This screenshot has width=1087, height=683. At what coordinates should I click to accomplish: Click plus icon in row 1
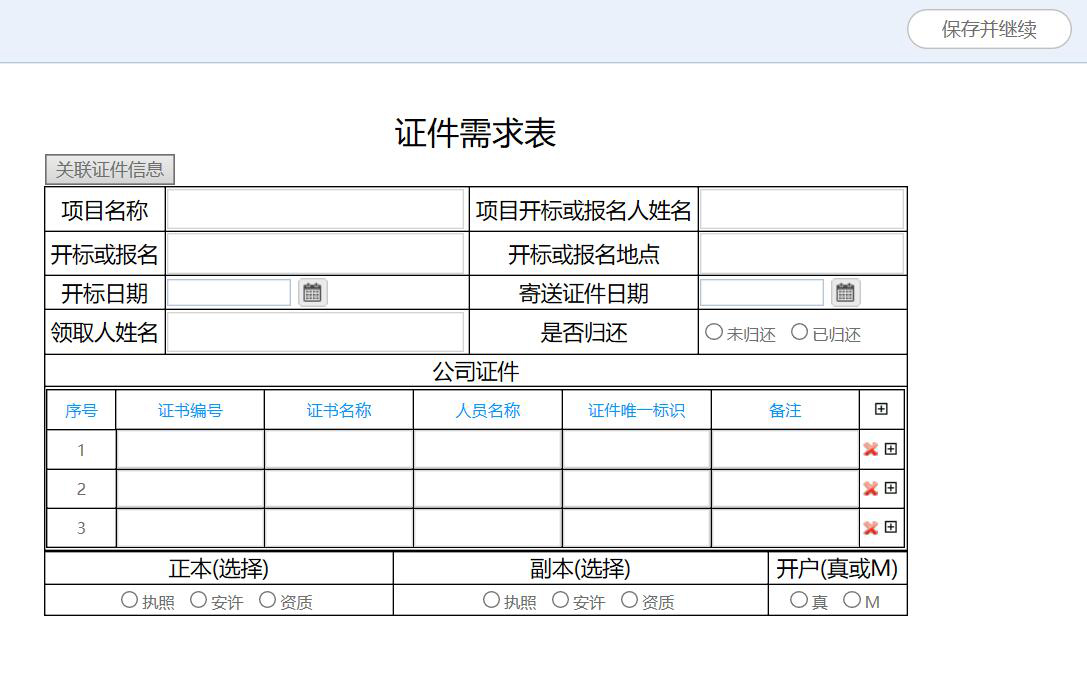[891, 449]
